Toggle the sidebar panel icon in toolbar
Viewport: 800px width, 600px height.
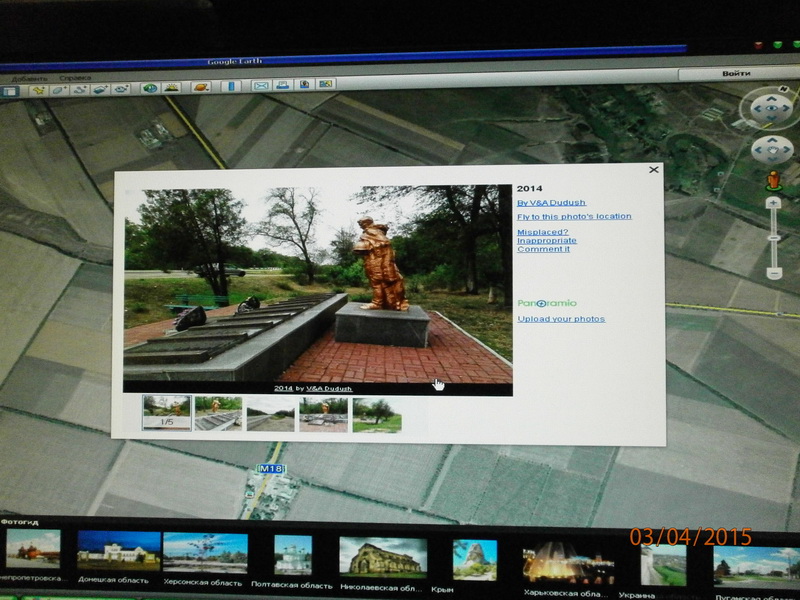(x=9, y=92)
